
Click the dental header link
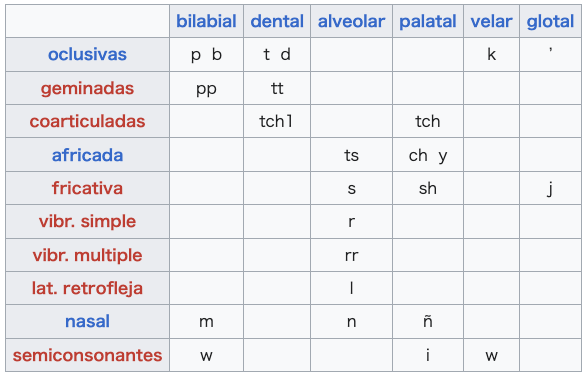(x=277, y=21)
